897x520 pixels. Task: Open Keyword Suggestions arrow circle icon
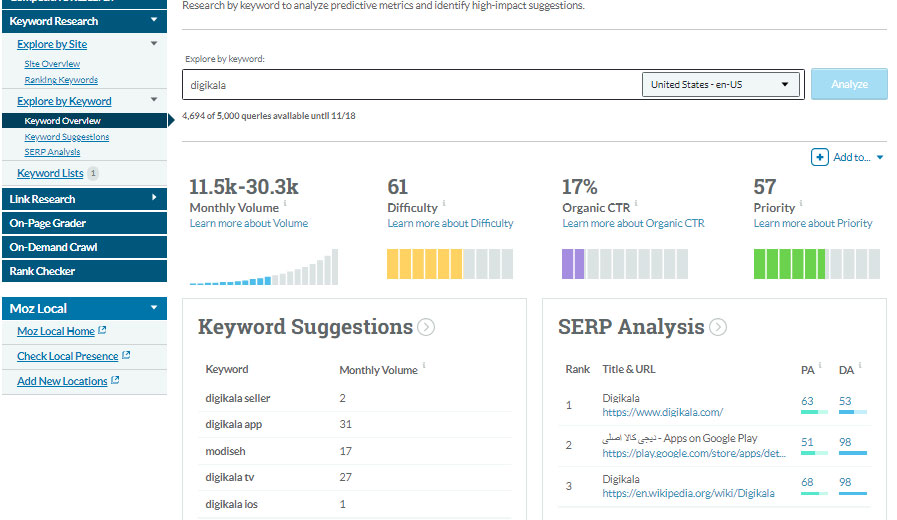click(x=426, y=327)
